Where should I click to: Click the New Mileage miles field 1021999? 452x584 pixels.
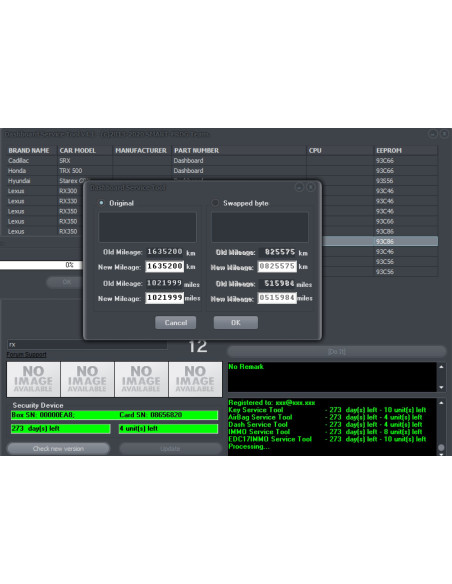click(165, 298)
